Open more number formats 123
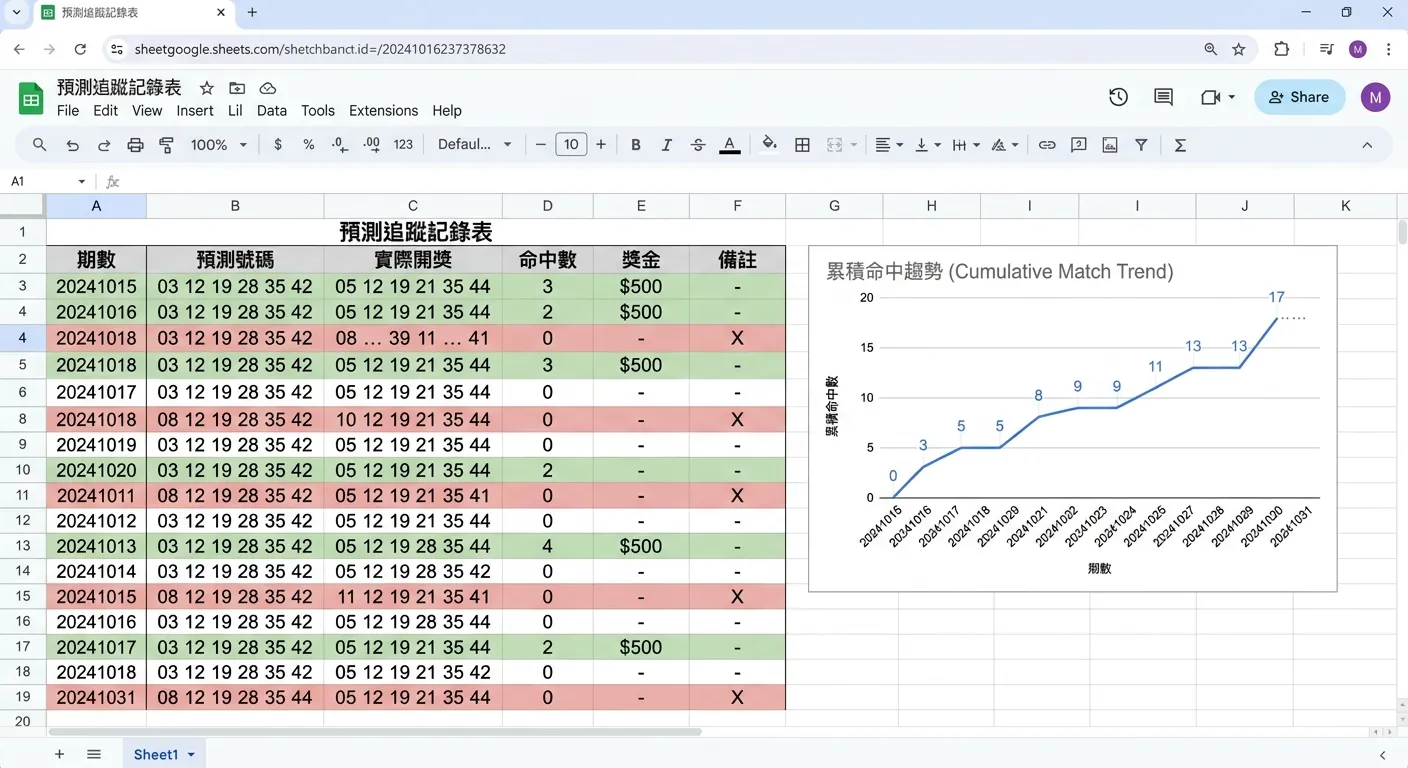Screen dimensions: 1408x768 pos(404,145)
